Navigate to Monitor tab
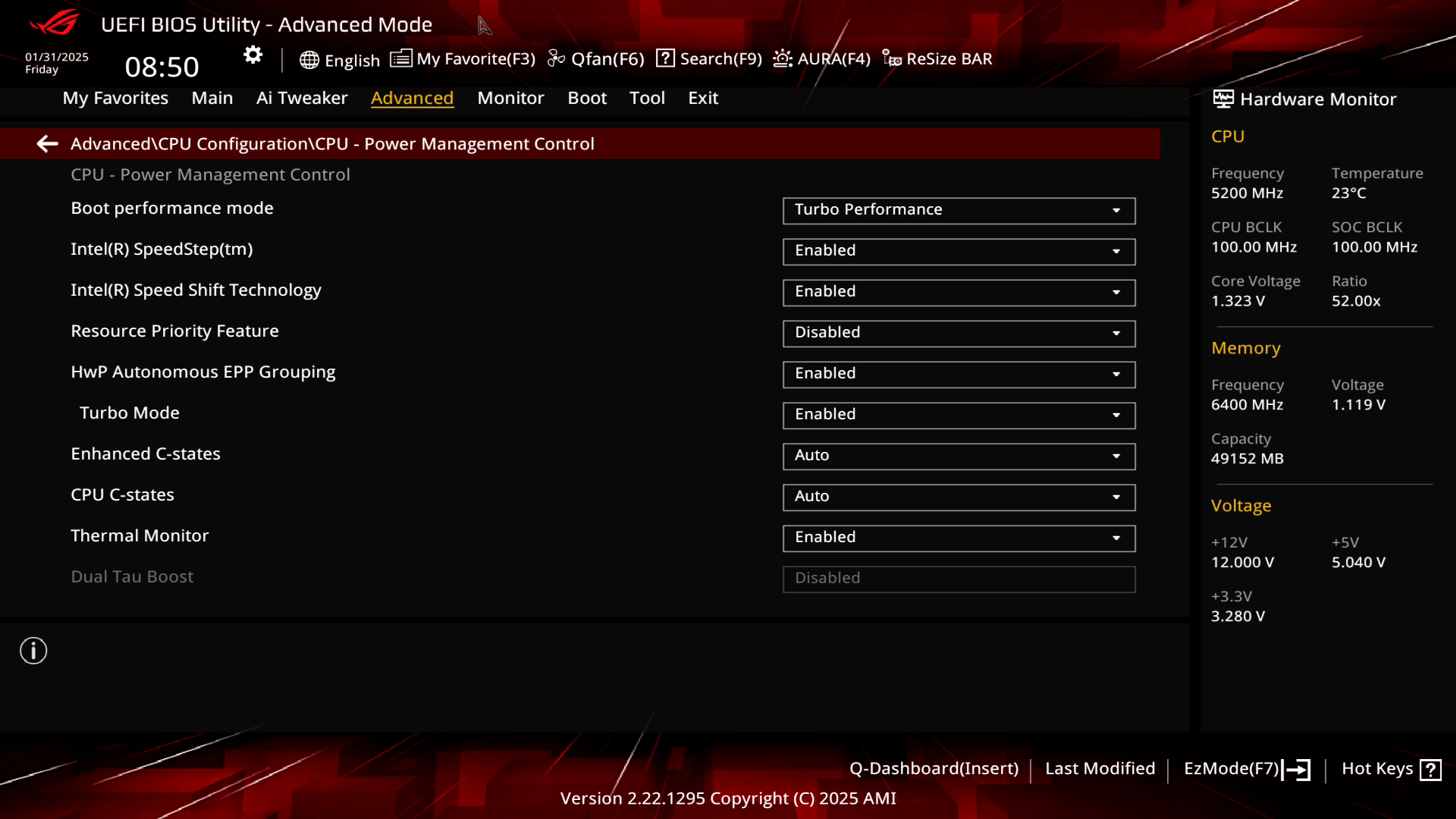The width and height of the screenshot is (1456, 819). pyautogui.click(x=510, y=97)
